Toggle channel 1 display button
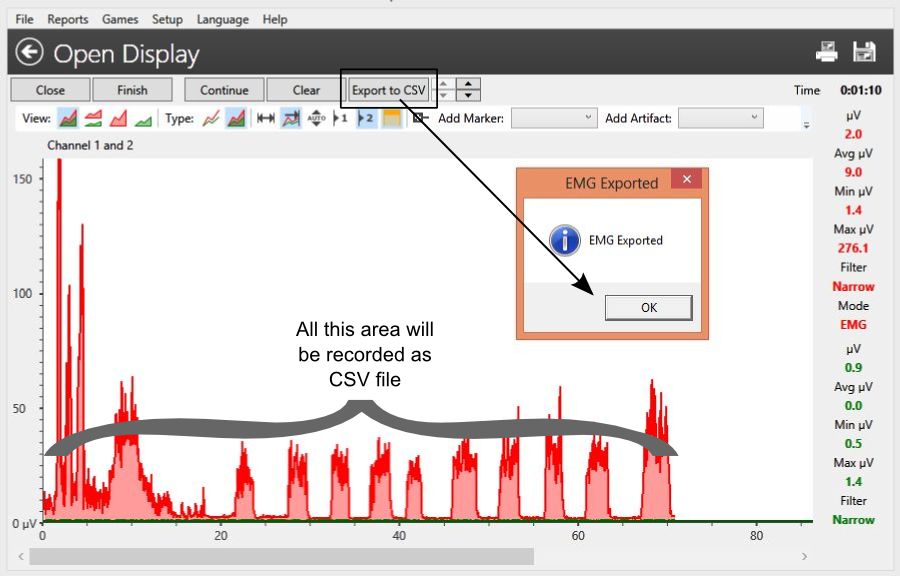900x576 pixels. 340,118
